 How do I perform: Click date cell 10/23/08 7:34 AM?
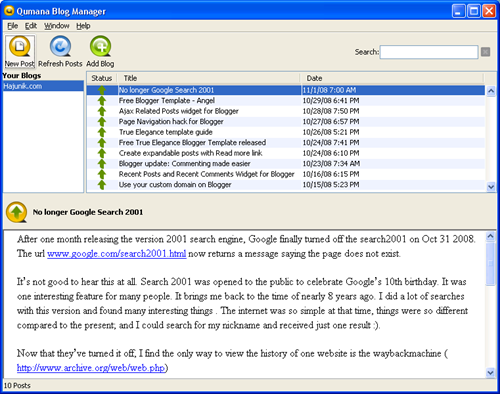point(331,164)
